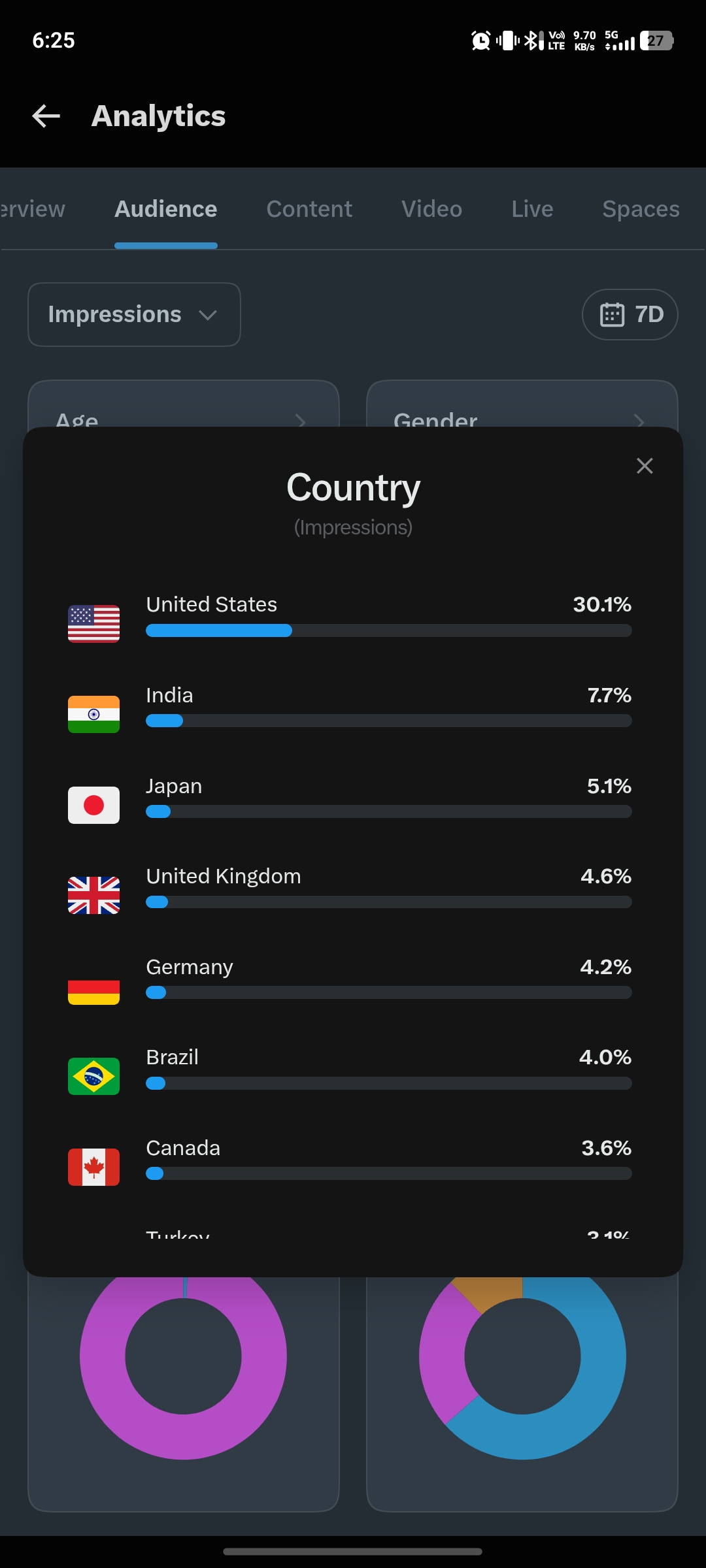Open the Impressions metric dropdown

(x=134, y=314)
